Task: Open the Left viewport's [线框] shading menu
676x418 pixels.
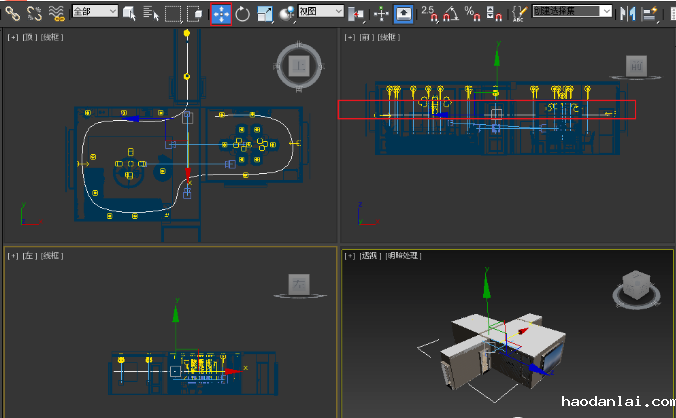Action: 52,256
